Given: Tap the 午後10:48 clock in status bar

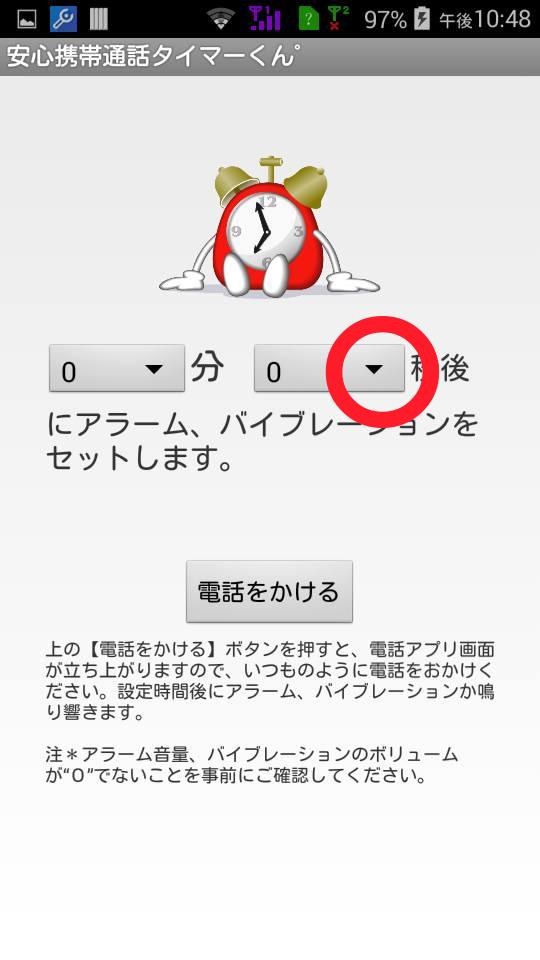Looking at the screenshot, I should (x=485, y=20).
